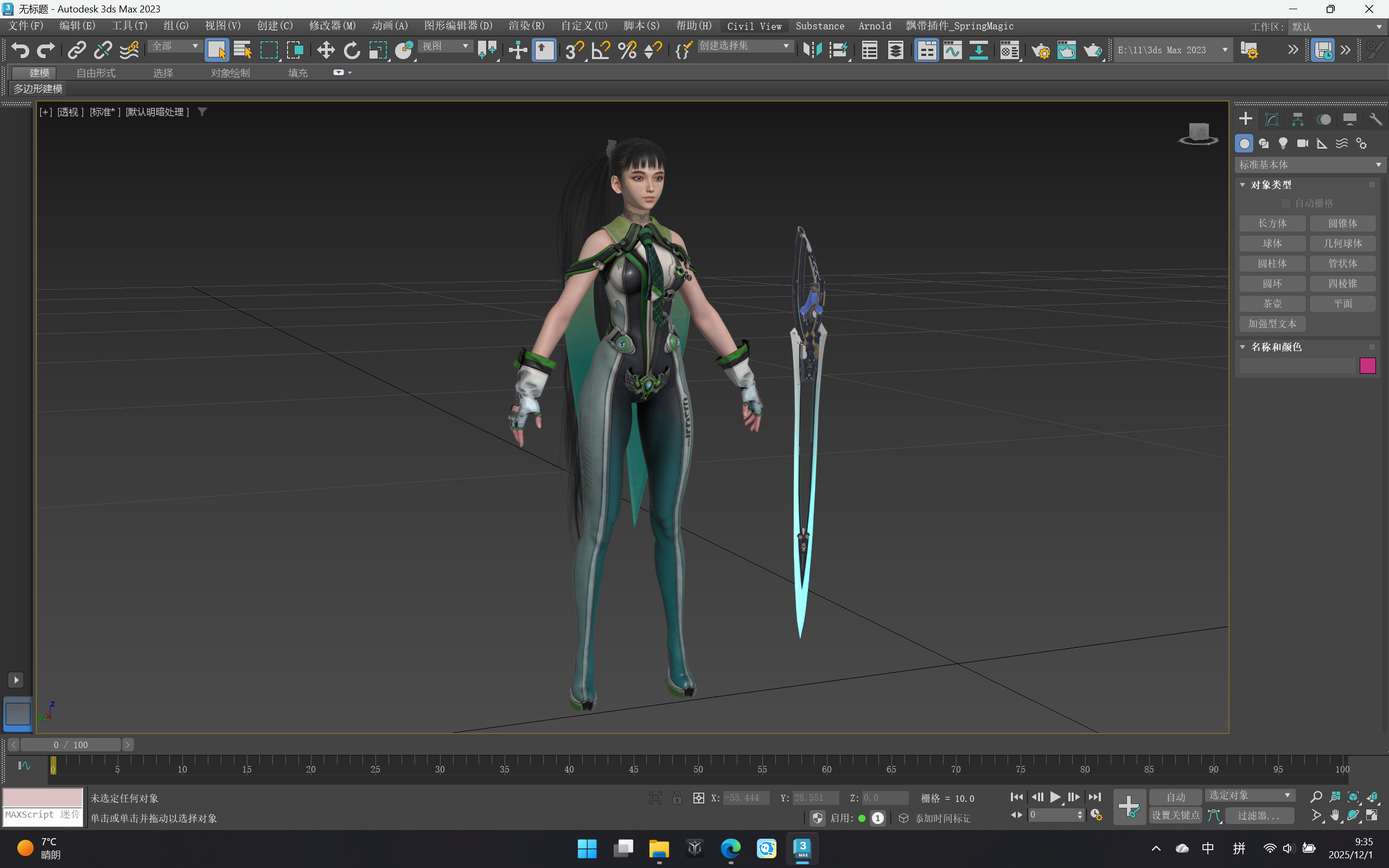The image size is (1389, 868).
Task: Collapse the 对象类型 rollout
Action: tap(1243, 185)
